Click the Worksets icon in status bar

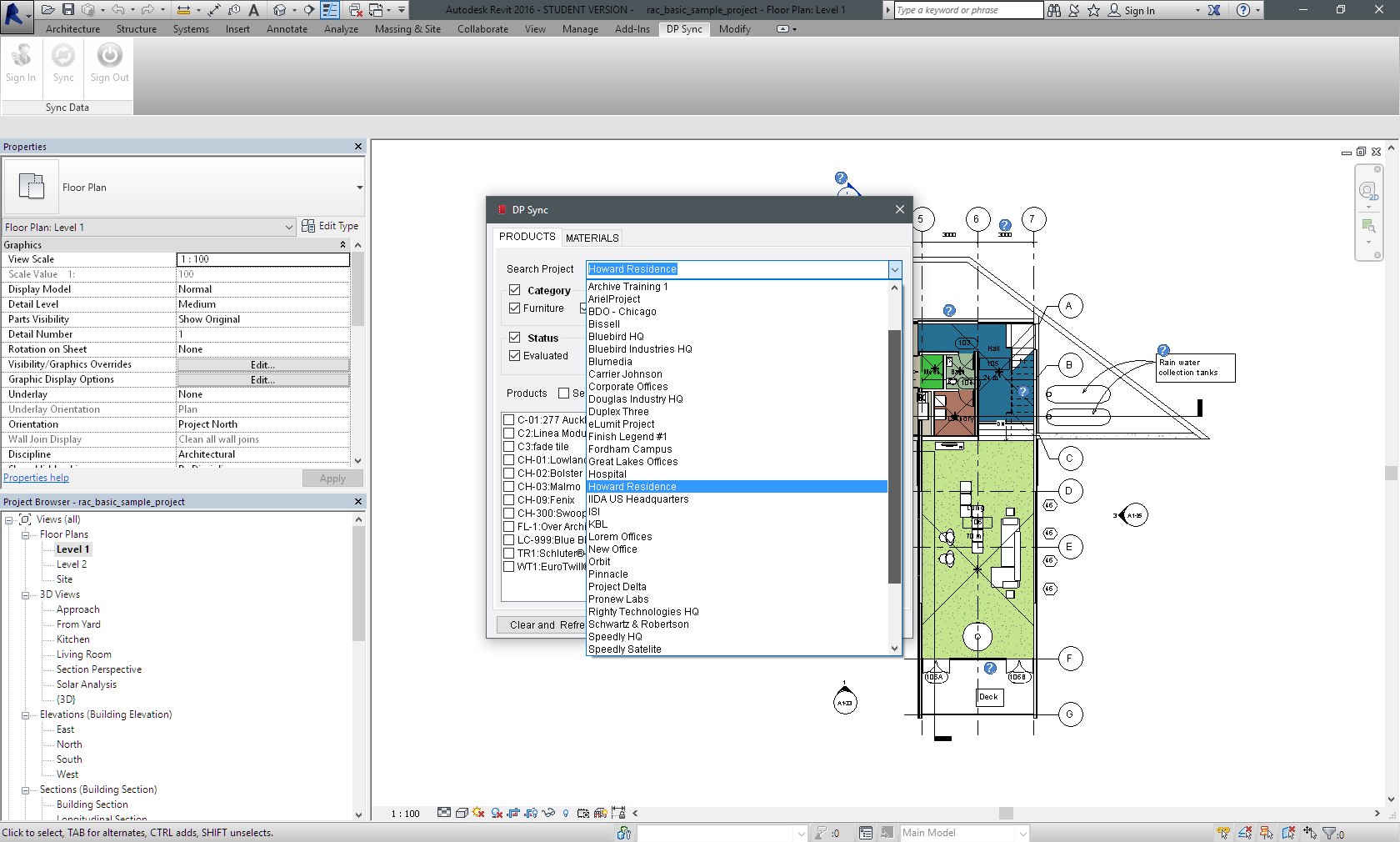click(624, 833)
